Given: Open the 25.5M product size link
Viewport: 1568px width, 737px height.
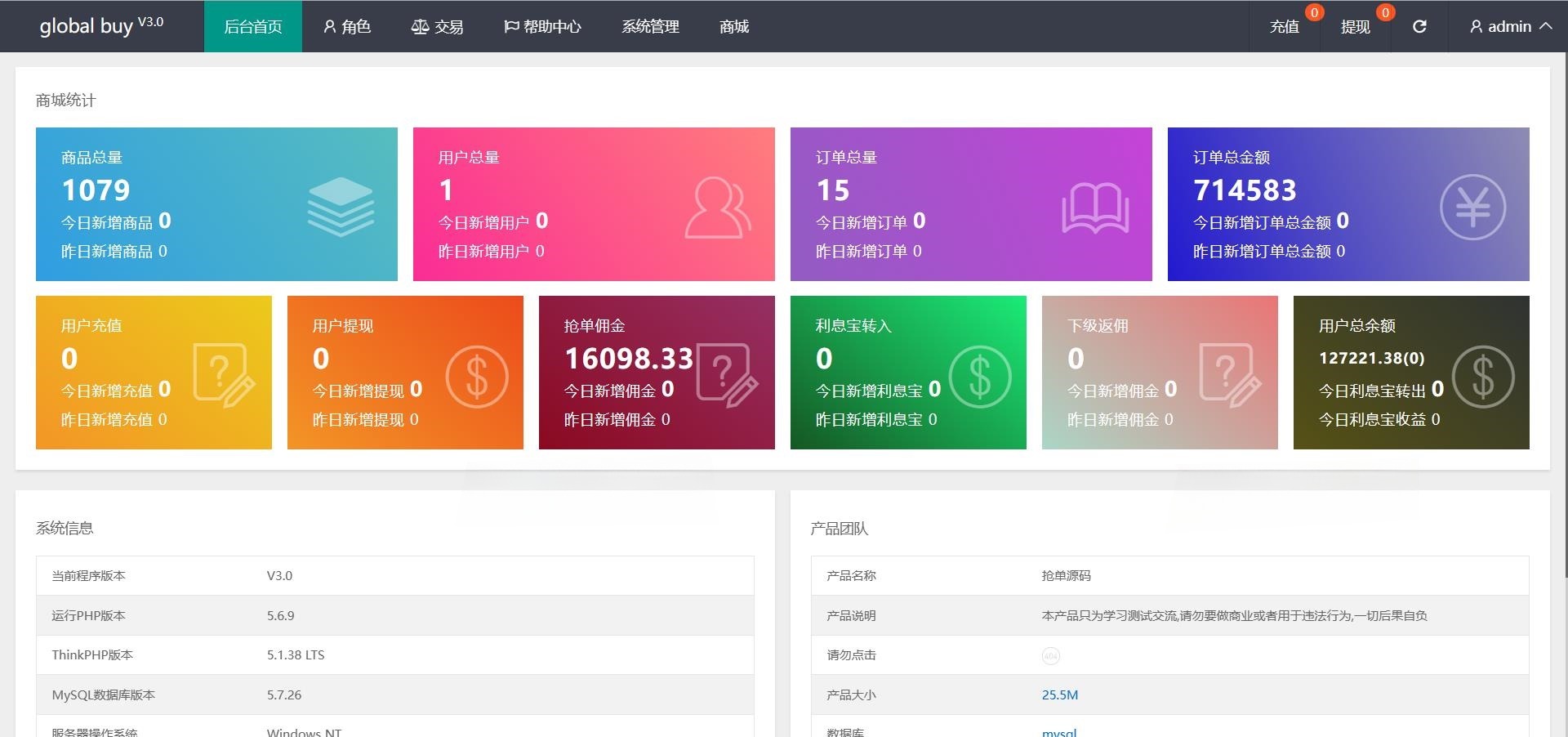Looking at the screenshot, I should [1059, 695].
